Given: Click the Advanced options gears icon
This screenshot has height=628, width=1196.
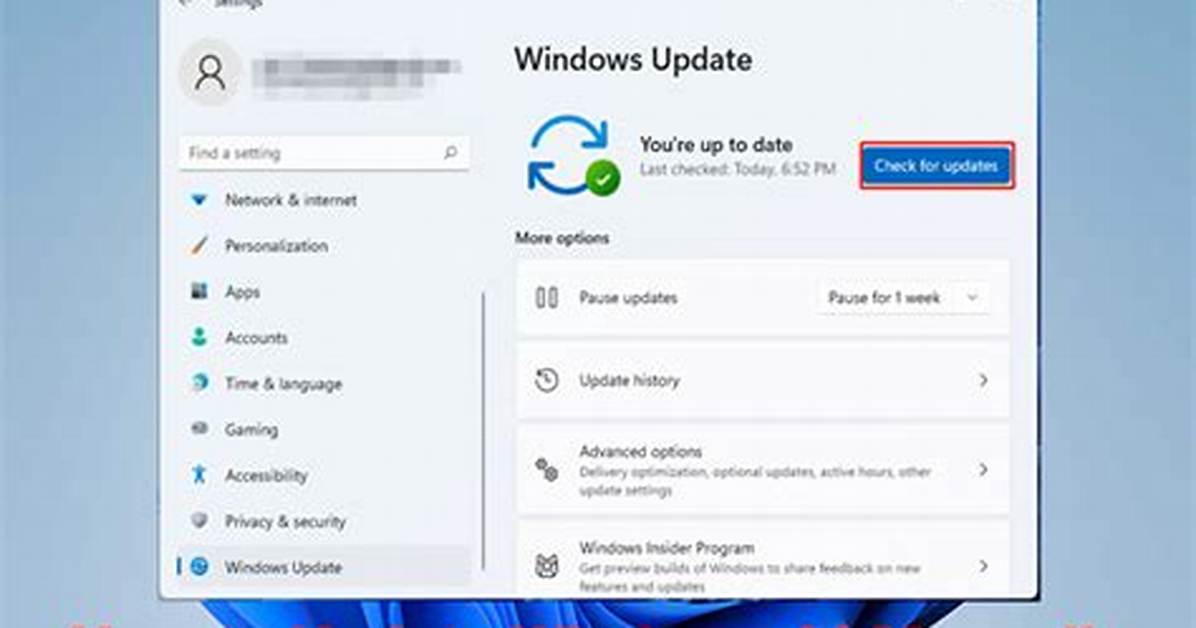Looking at the screenshot, I should (x=547, y=470).
